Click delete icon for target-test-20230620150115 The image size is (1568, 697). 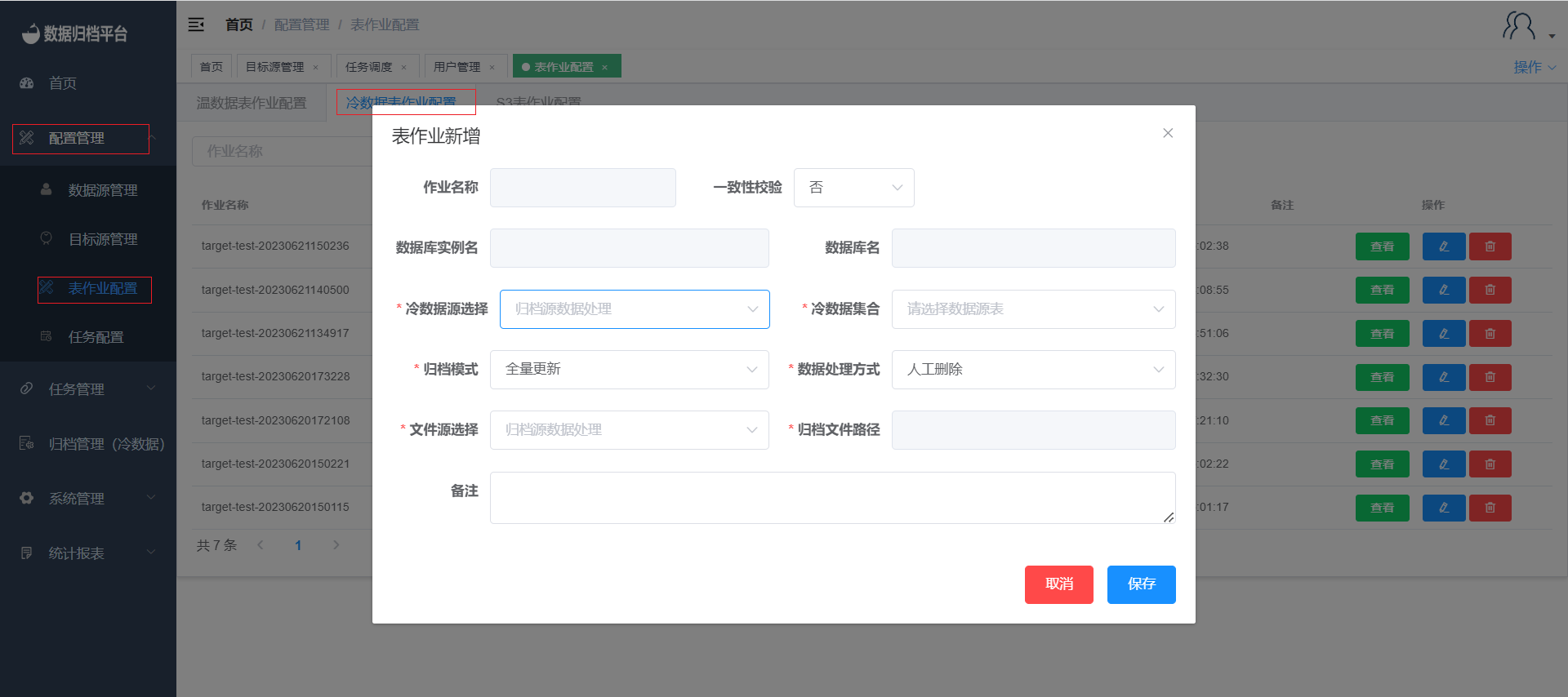click(1490, 508)
